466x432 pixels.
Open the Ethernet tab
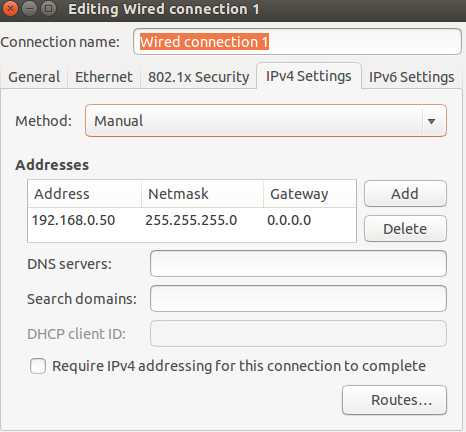point(104,77)
